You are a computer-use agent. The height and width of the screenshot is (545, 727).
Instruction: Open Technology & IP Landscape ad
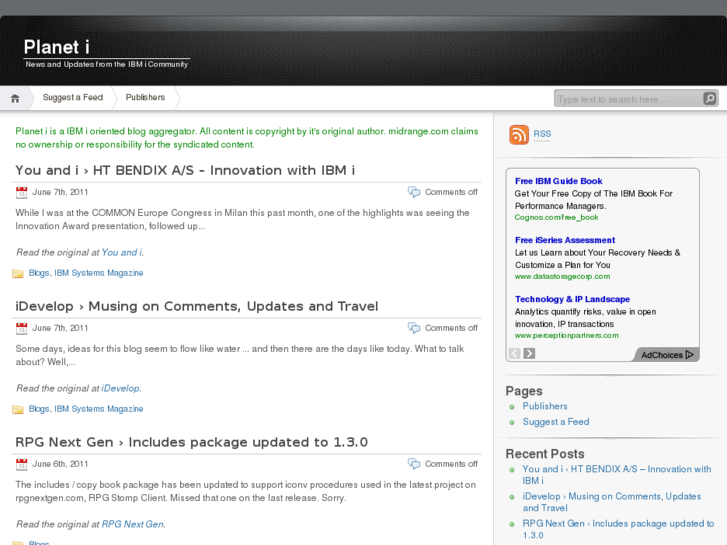tap(572, 299)
